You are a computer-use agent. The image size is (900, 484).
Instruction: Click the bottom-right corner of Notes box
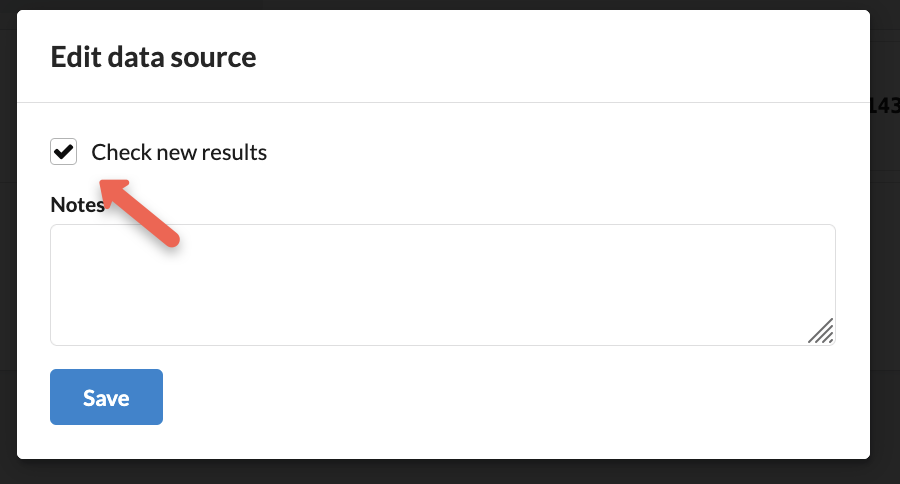point(832,342)
